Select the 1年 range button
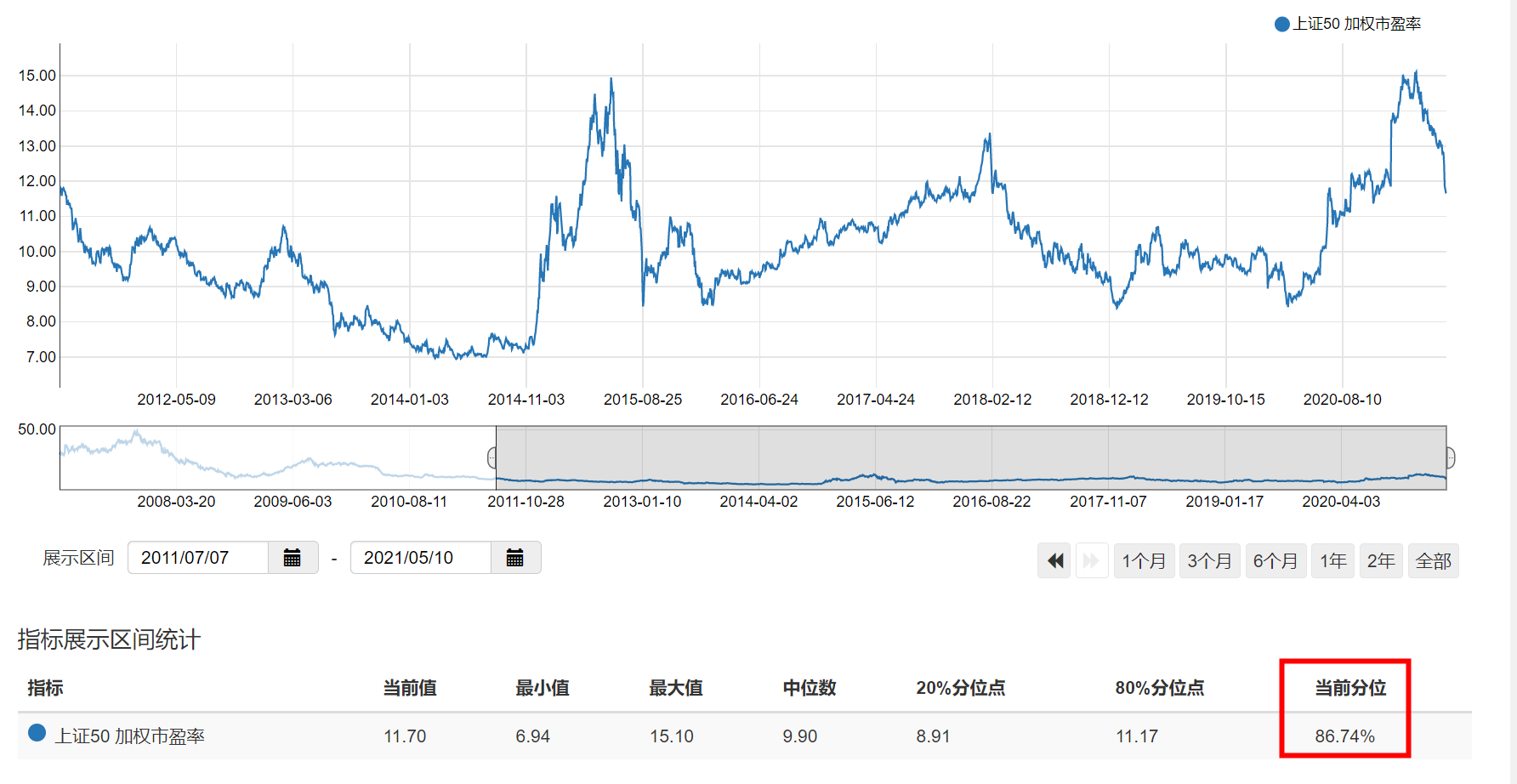The width and height of the screenshot is (1517, 784). pyautogui.click(x=1332, y=561)
